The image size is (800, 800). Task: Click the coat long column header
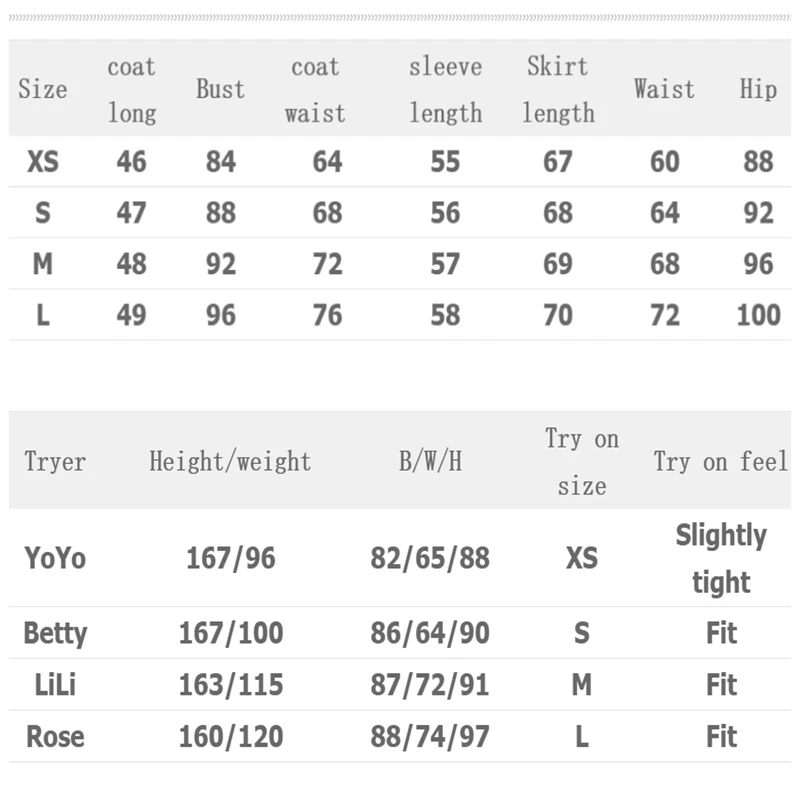pyautogui.click(x=132, y=90)
